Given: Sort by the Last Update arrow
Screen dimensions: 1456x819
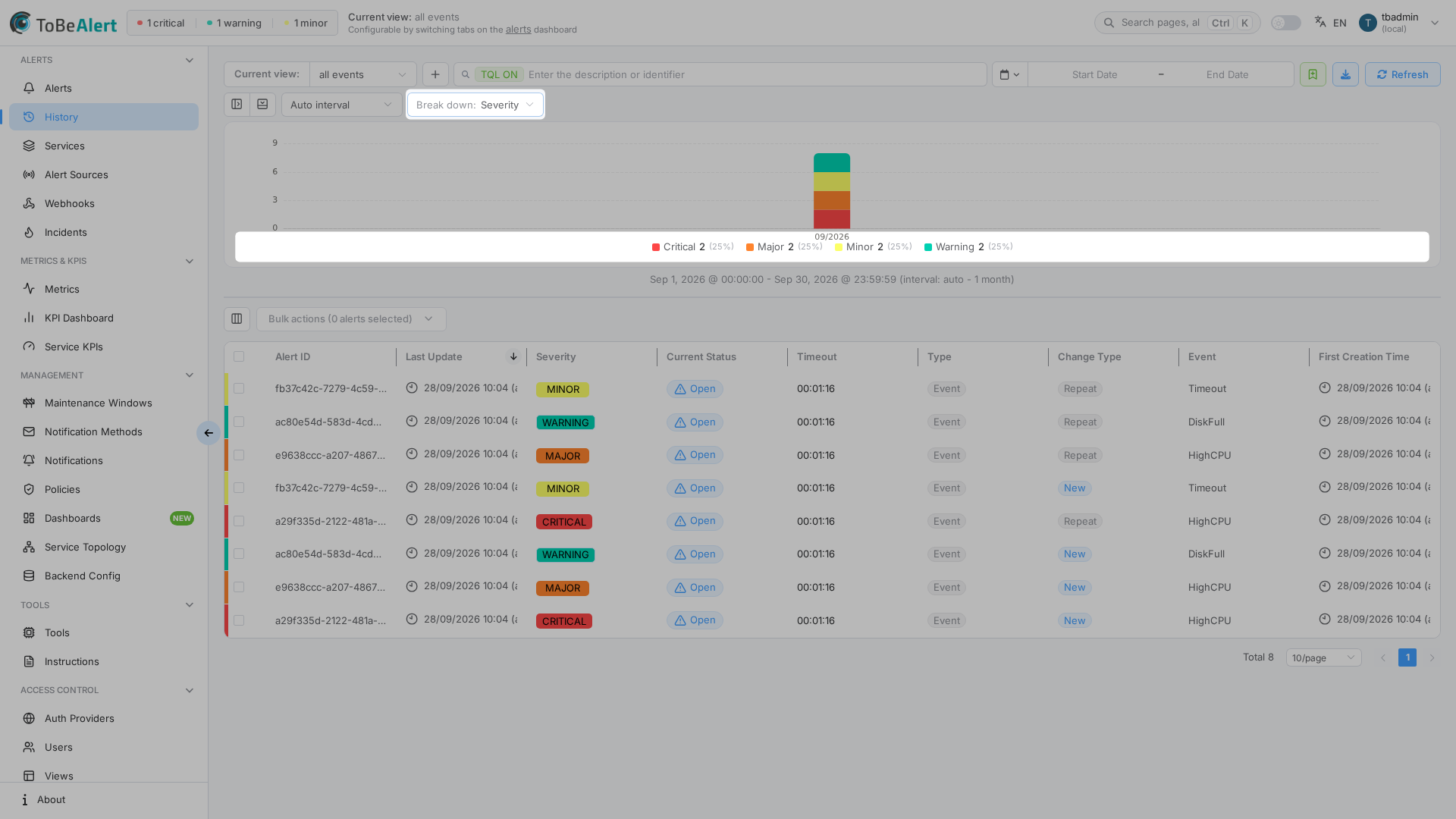Looking at the screenshot, I should (x=513, y=356).
